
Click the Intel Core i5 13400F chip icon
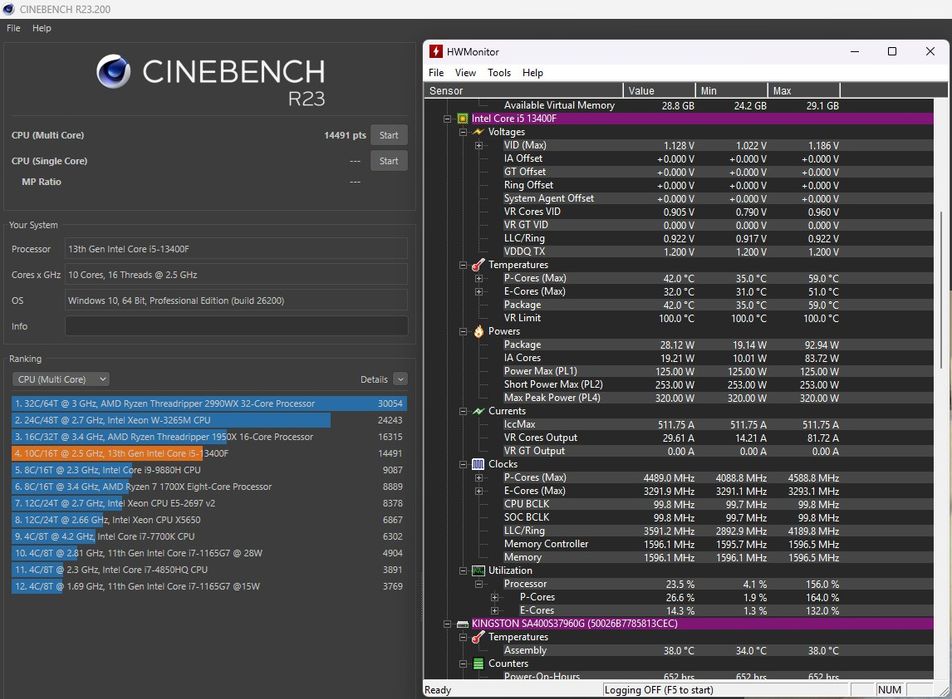coord(462,118)
